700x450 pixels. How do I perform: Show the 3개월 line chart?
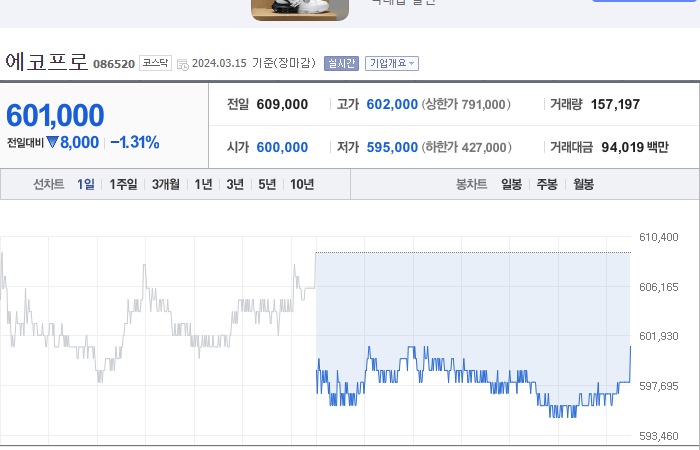tap(166, 184)
